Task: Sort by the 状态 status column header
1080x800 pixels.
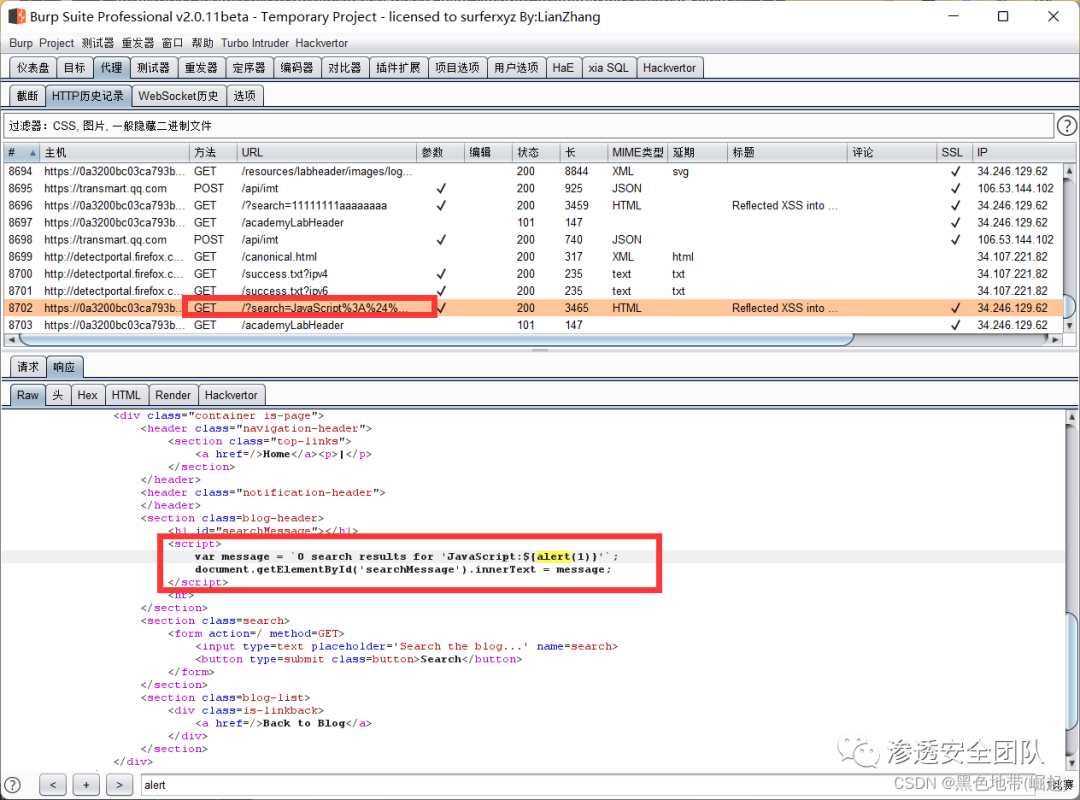Action: (x=535, y=152)
